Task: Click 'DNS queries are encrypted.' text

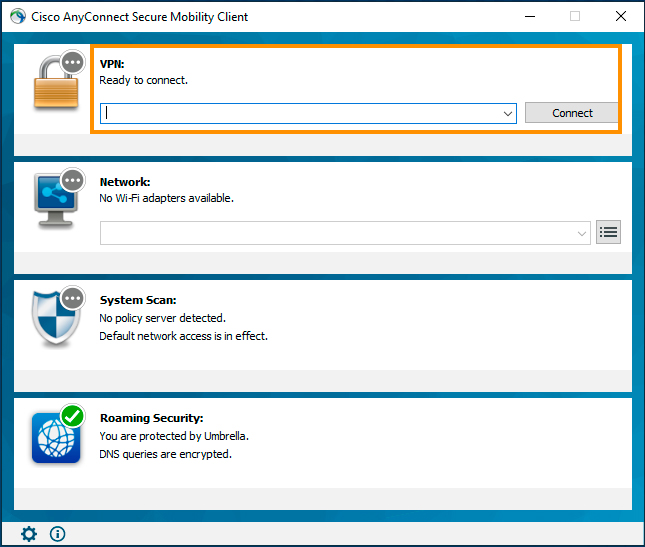Action: (x=165, y=454)
